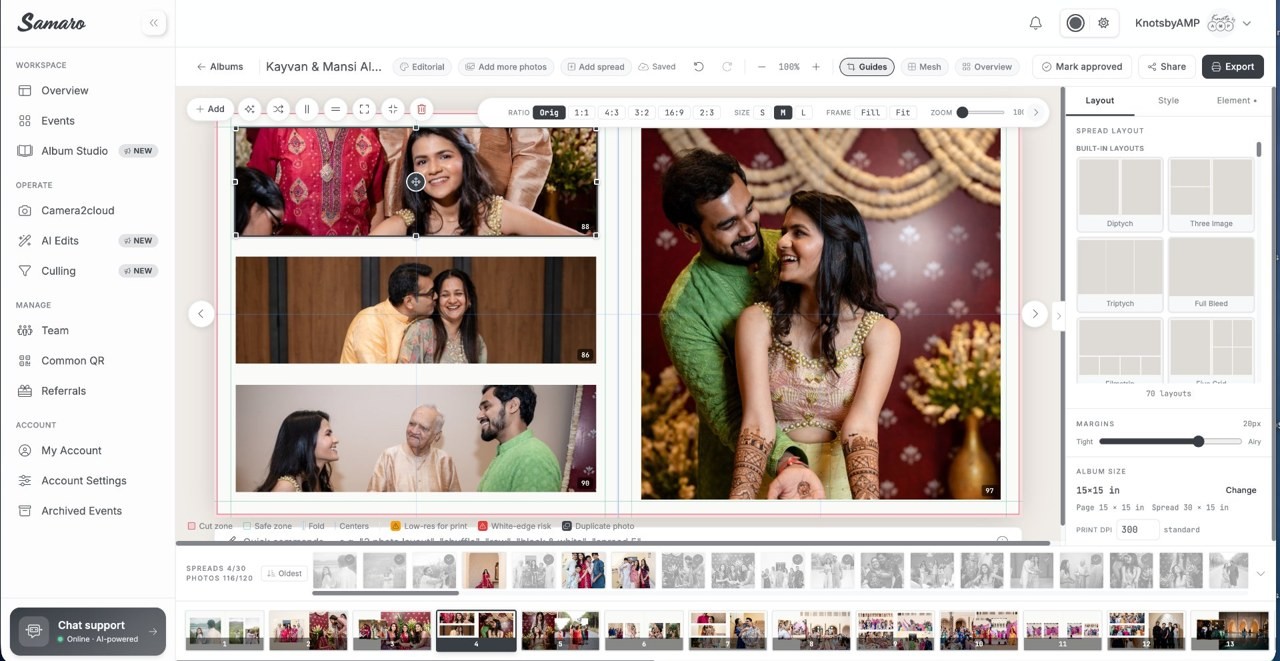The height and width of the screenshot is (661, 1280).
Task: Click the Share button
Action: [1167, 67]
